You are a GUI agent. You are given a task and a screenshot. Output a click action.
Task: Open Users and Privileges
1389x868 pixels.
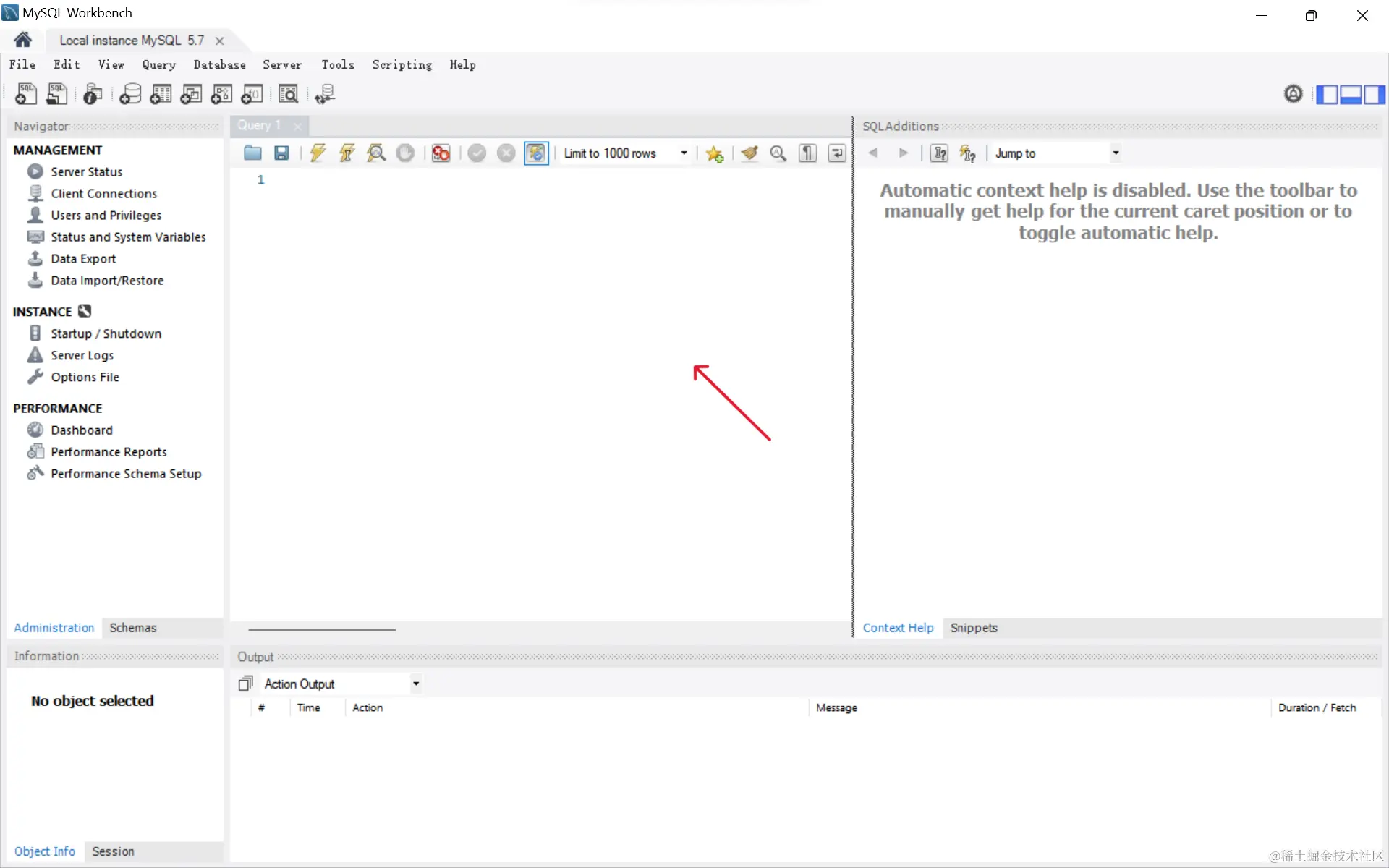coord(106,215)
